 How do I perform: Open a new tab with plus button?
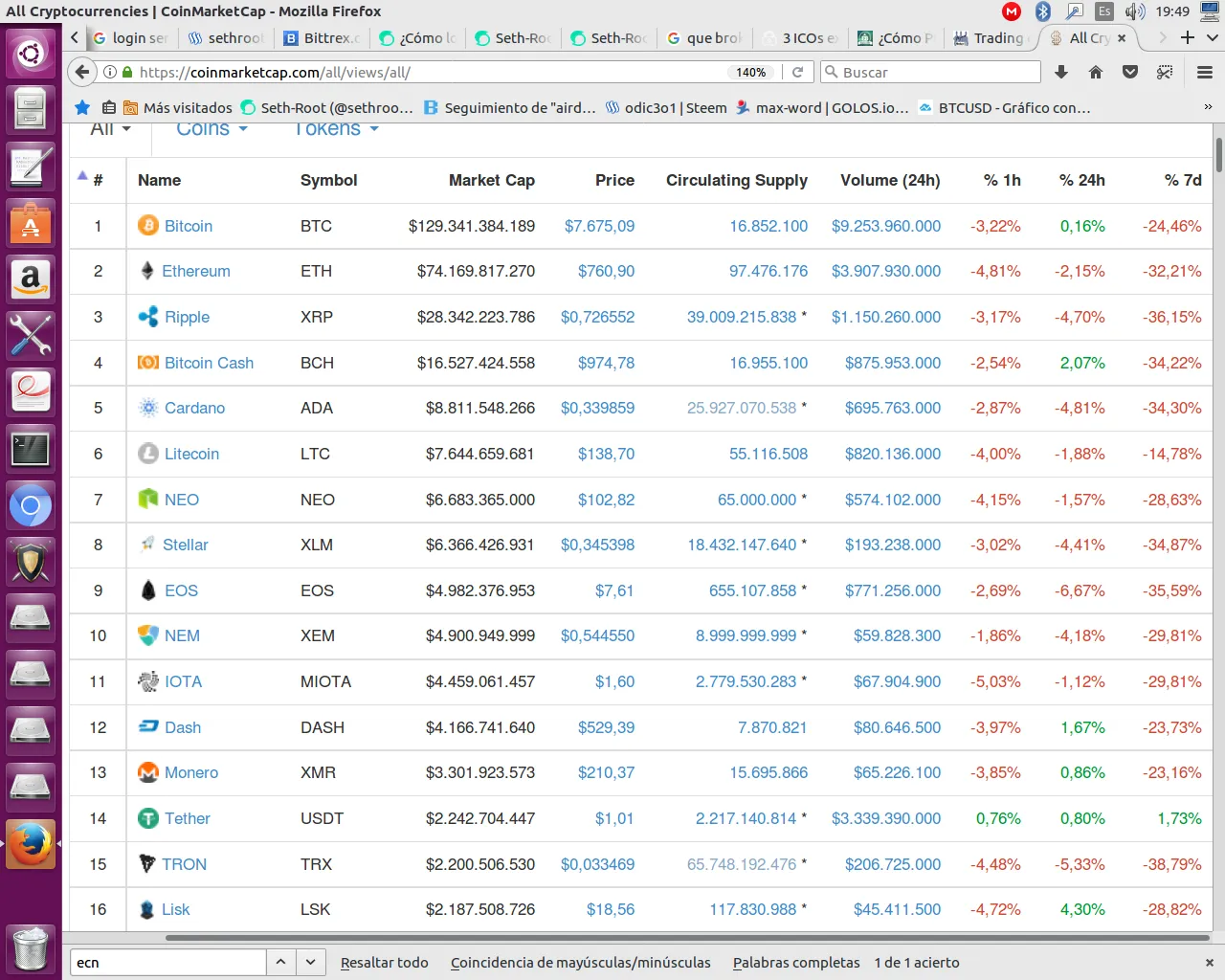click(1188, 37)
